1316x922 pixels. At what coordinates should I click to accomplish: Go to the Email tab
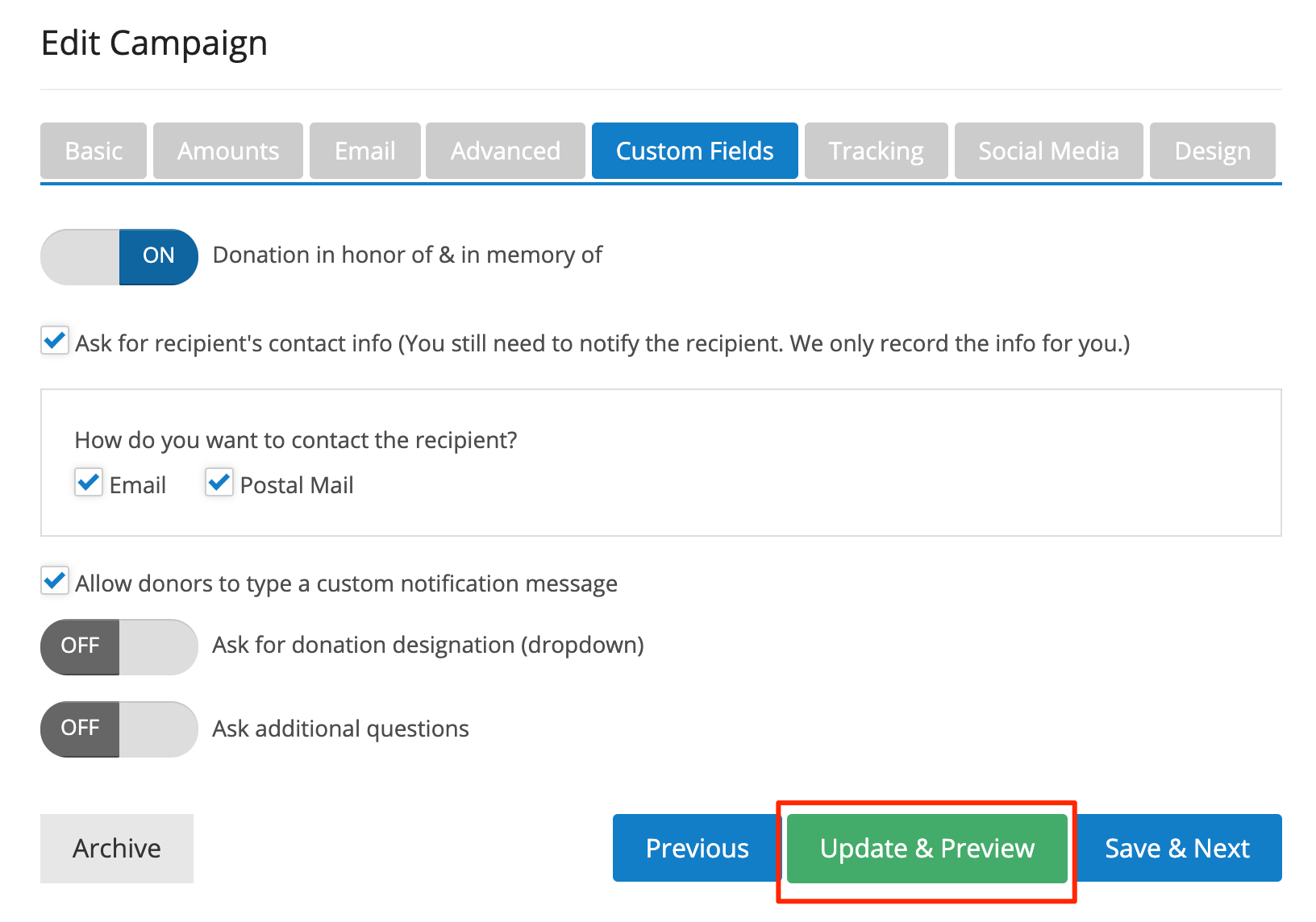365,151
